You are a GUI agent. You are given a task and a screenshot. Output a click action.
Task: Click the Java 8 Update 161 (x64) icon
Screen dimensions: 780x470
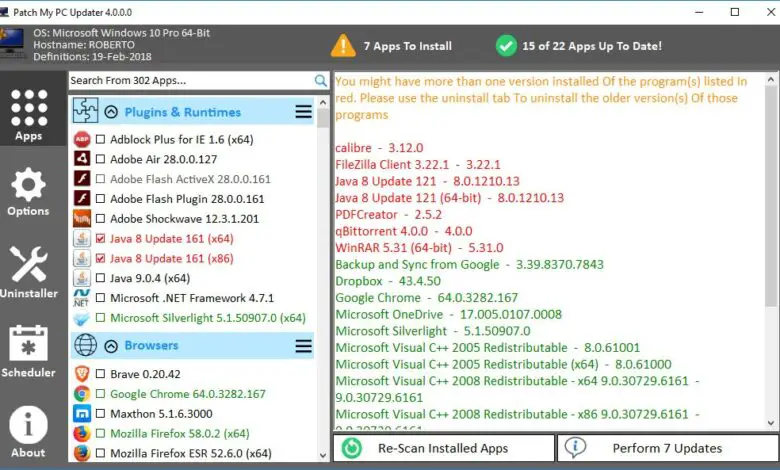point(82,238)
